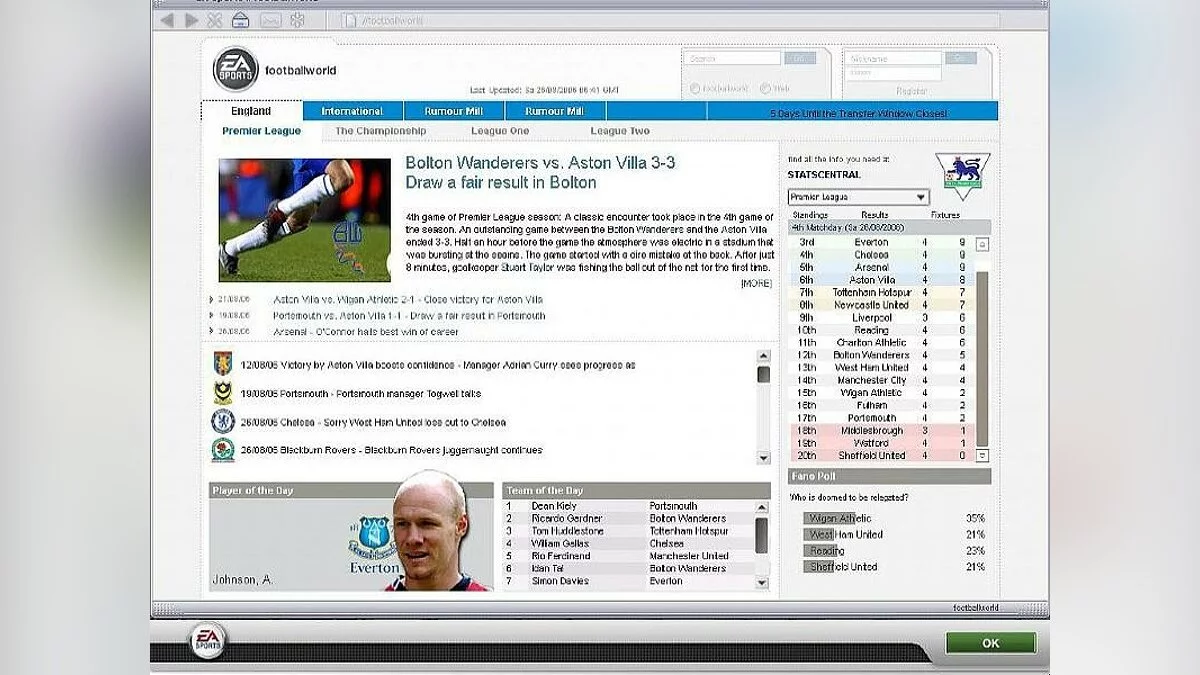The image size is (1200, 675).
Task: Expand the Arsenal O'Connor headline arrow
Action: click(212, 332)
